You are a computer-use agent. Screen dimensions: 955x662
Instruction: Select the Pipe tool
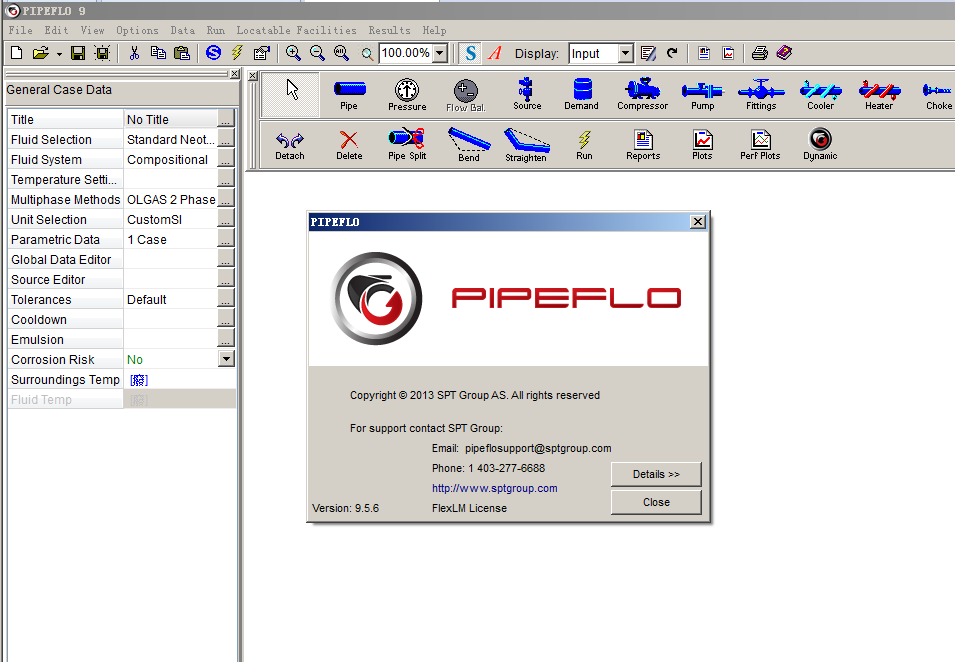[350, 94]
